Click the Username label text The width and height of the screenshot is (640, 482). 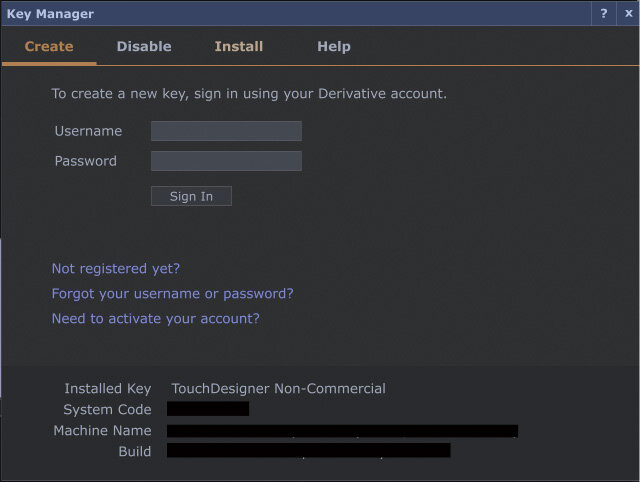click(88, 131)
